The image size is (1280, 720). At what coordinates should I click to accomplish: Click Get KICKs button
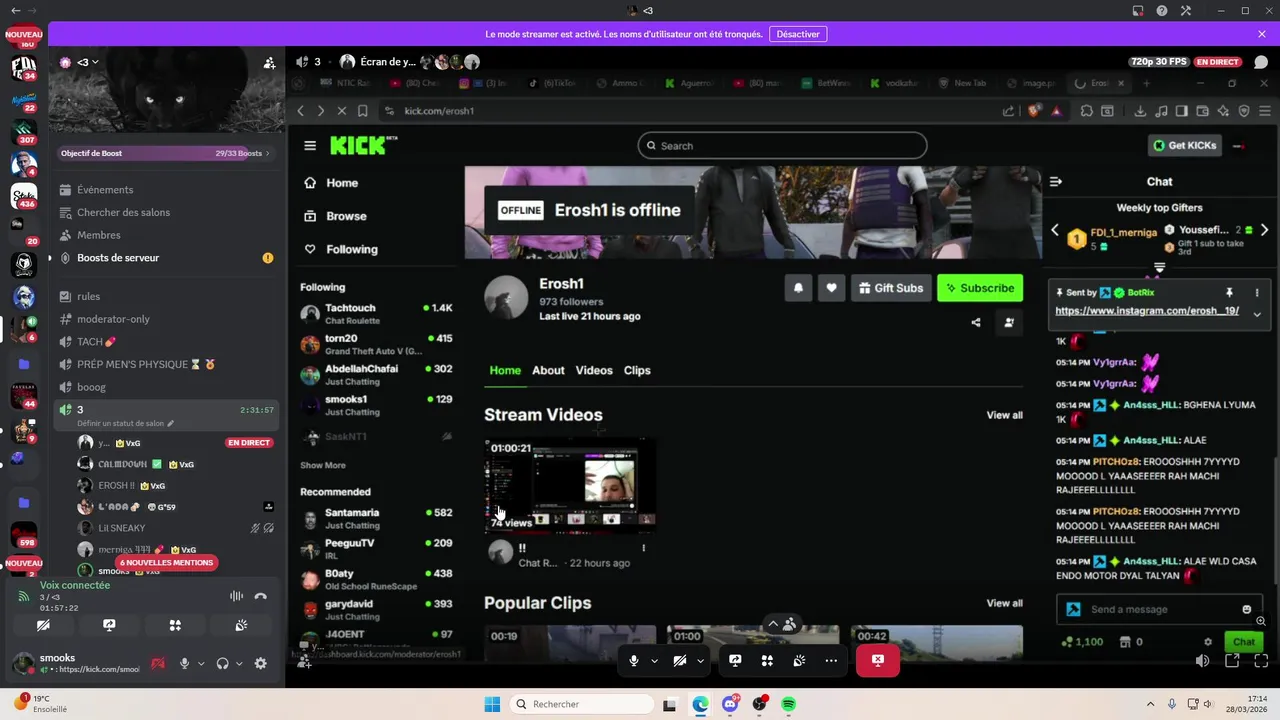click(x=1185, y=146)
